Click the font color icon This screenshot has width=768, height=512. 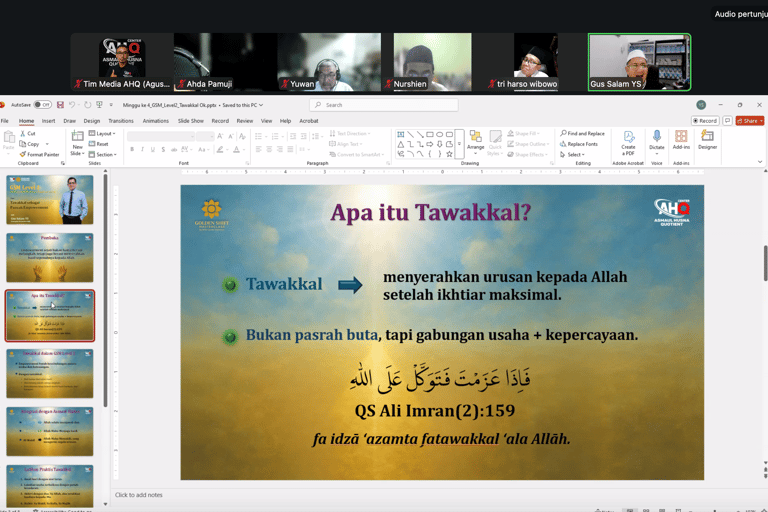[237, 149]
